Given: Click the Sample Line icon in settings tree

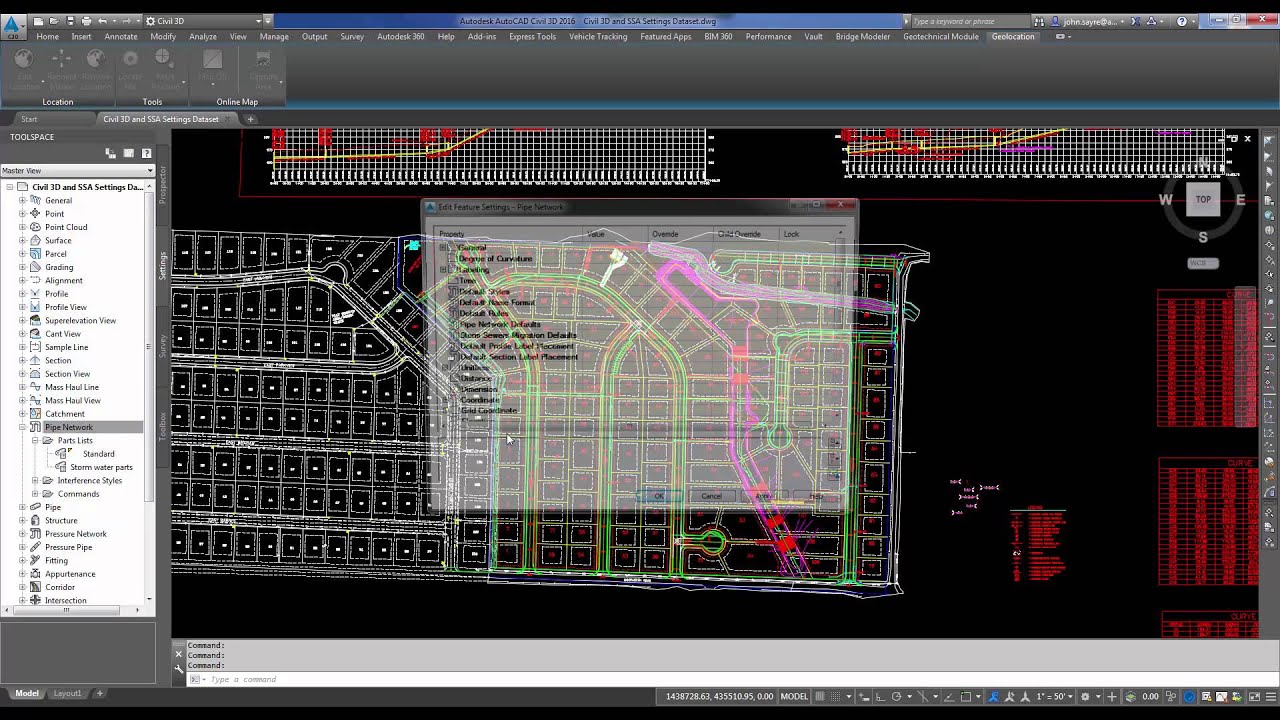Looking at the screenshot, I should [35, 347].
